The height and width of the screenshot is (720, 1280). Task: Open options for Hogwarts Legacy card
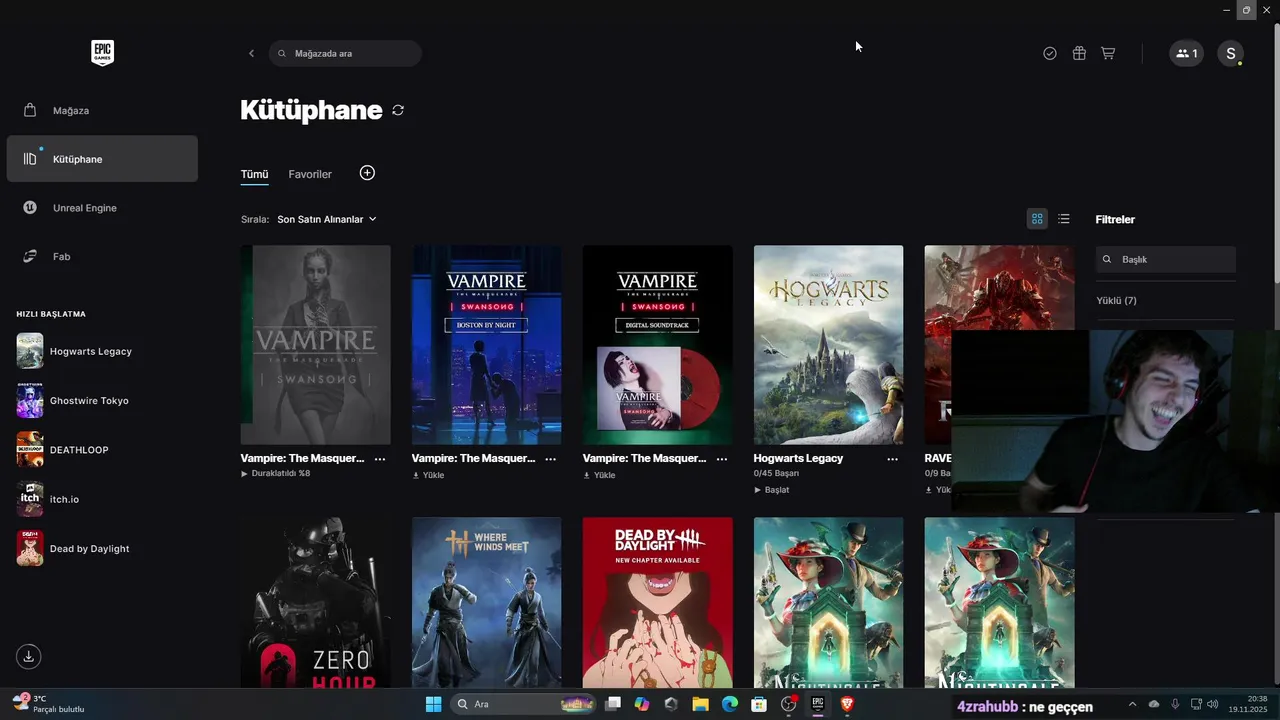point(892,458)
